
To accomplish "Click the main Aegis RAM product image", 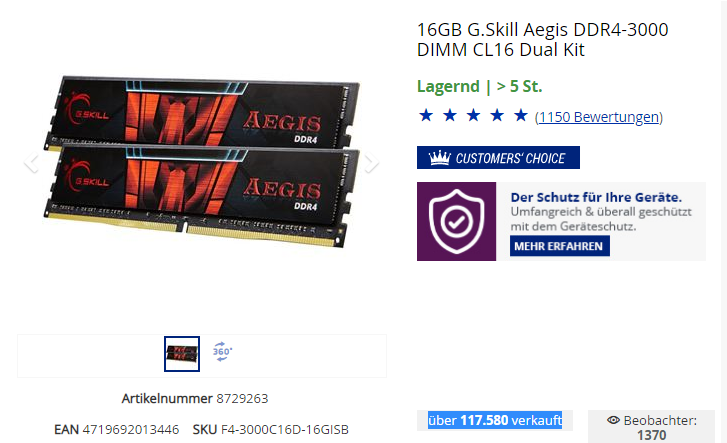I will (x=202, y=161).
